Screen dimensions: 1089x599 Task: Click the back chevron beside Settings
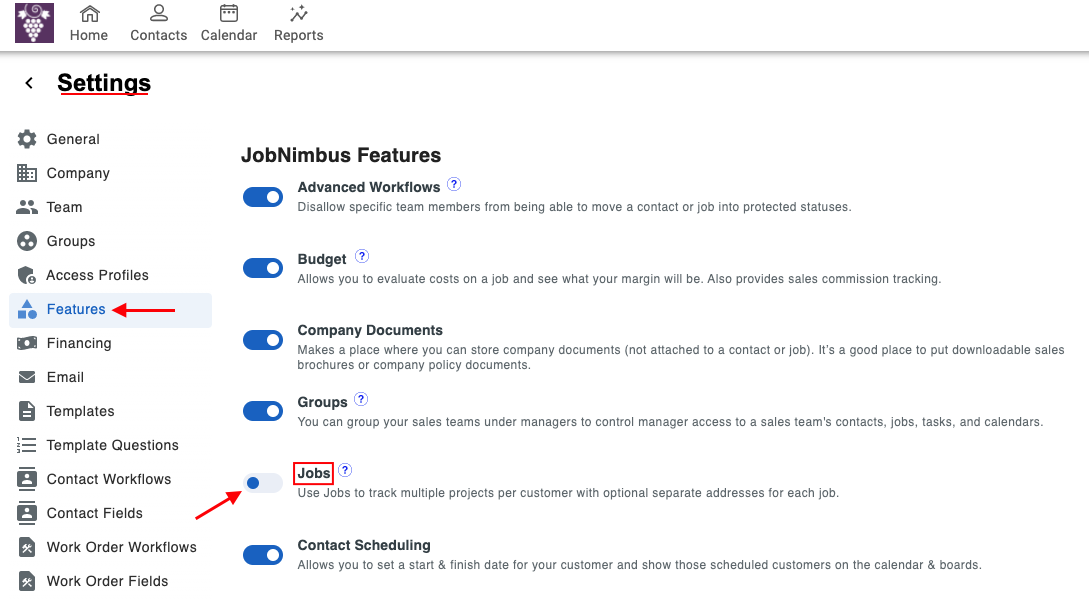pos(29,83)
